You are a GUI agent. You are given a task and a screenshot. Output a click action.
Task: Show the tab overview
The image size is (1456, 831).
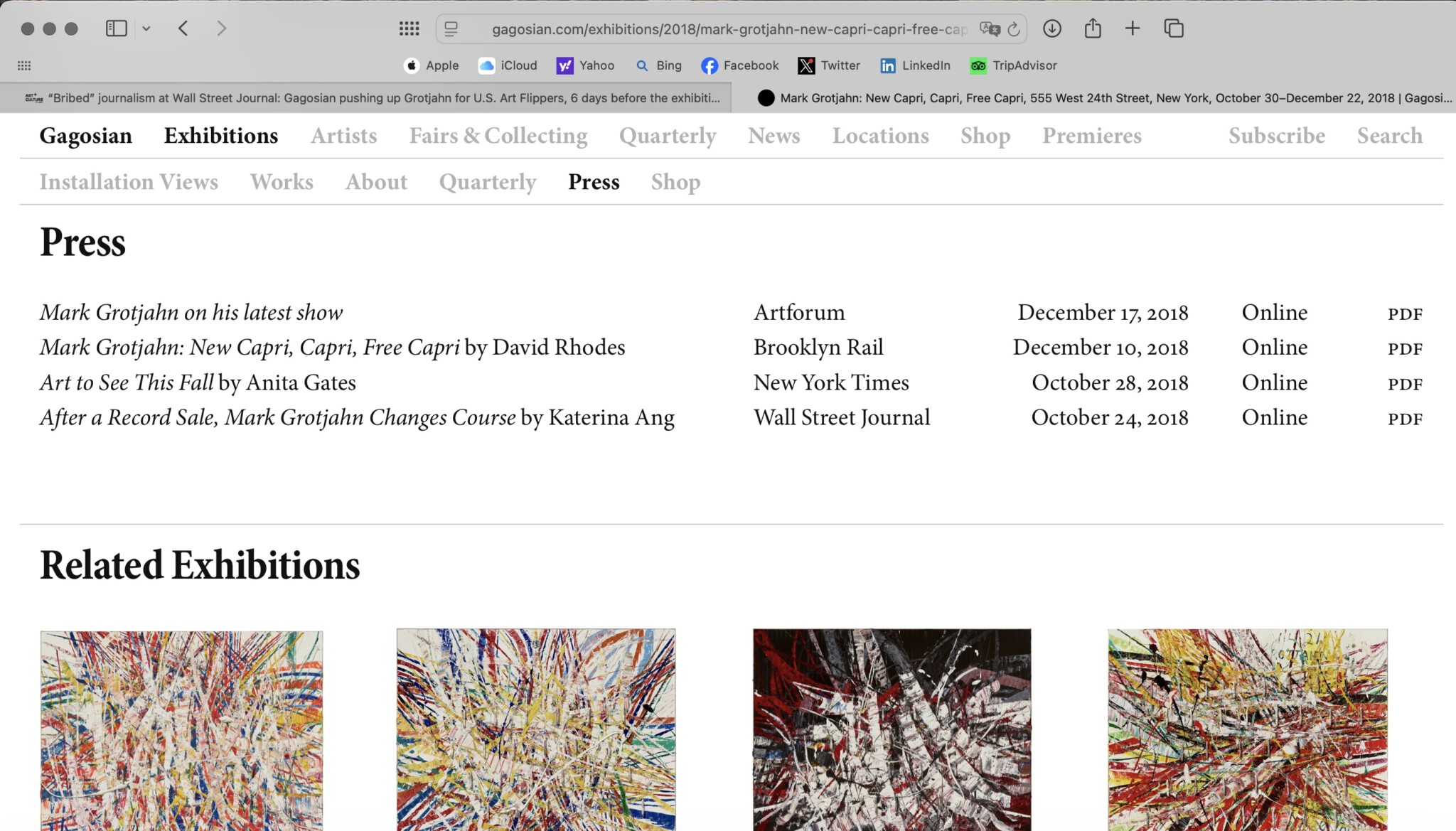[1174, 28]
